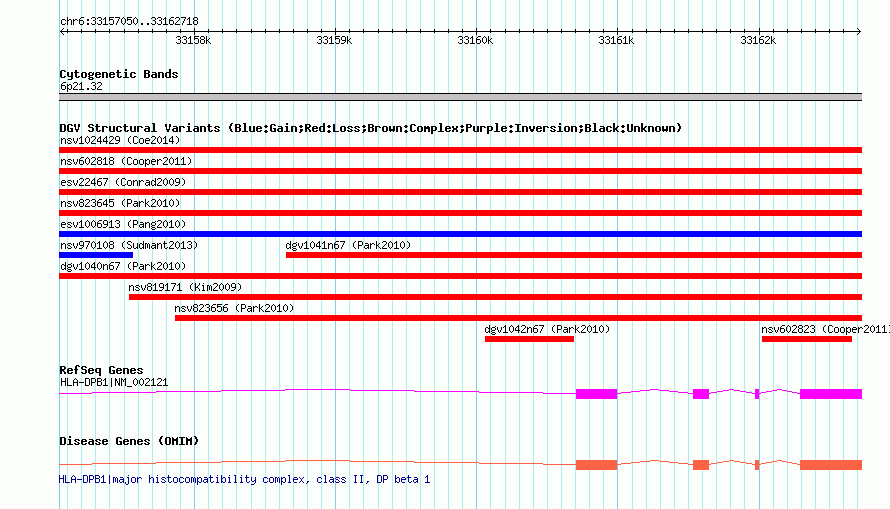Click the short blue nsv970108 (Sudmant2013) bar
The image size is (890, 509).
96,255
